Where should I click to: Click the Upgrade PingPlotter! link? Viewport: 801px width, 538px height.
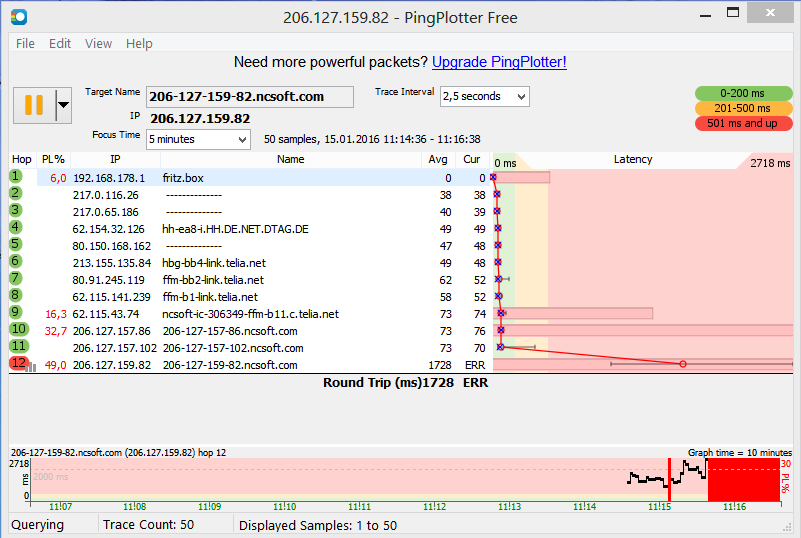click(499, 62)
